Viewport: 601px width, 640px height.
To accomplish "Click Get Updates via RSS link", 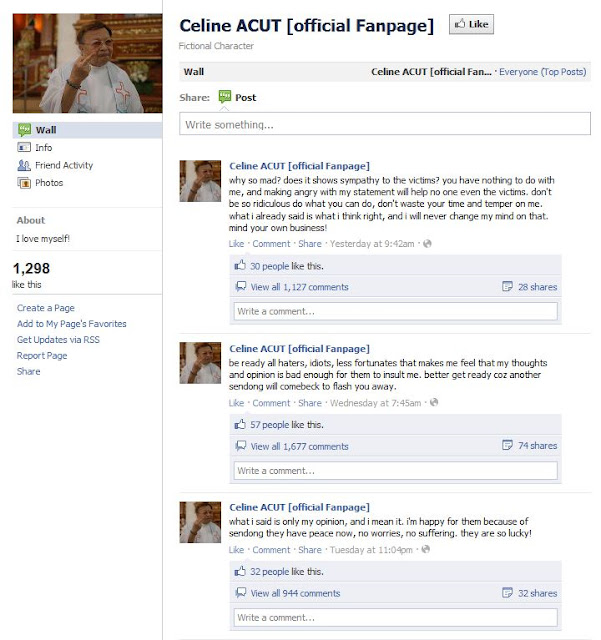I will click(x=58, y=340).
